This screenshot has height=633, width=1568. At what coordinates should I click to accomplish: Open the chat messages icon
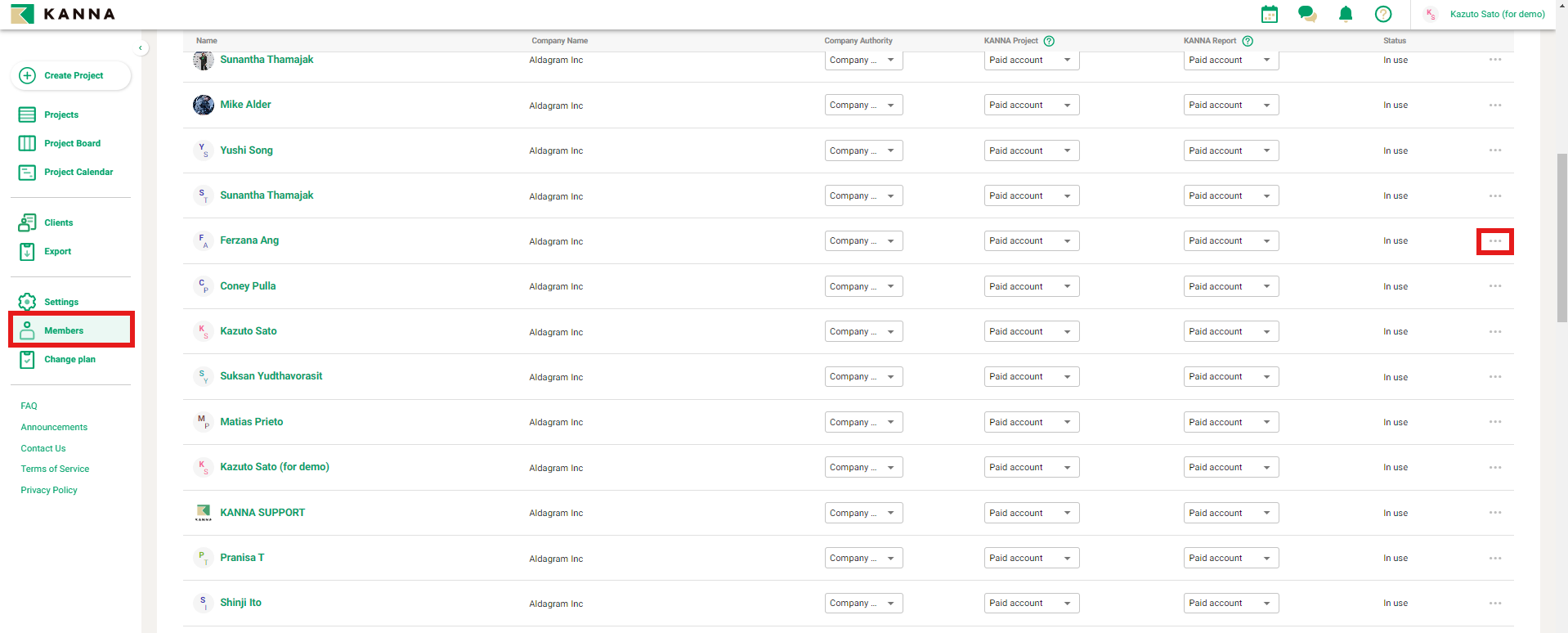pos(1307,14)
